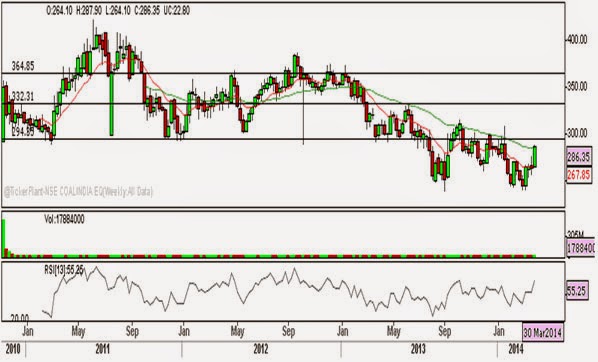Click the tall first volume bar
The height and width of the screenshot is (362, 598).
coord(3,238)
